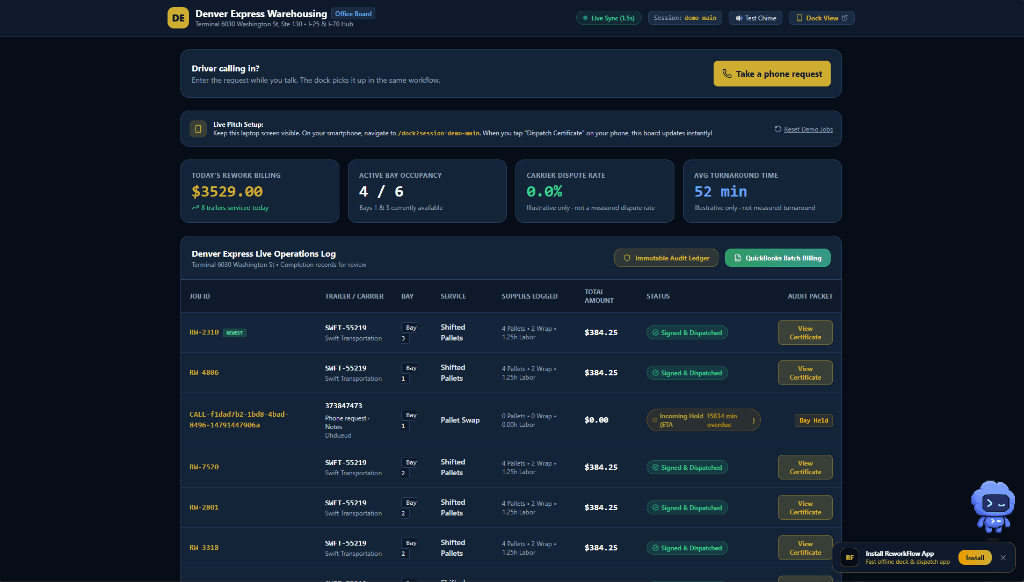This screenshot has height=582, width=1024.
Task: Select job ID RW-3318
Action: coord(204,548)
